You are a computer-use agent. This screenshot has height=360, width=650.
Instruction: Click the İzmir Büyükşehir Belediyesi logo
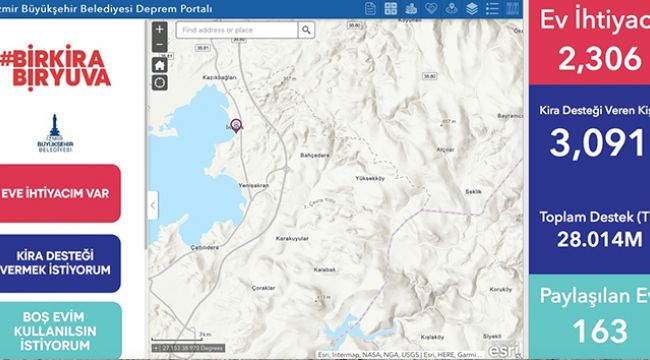click(x=55, y=134)
